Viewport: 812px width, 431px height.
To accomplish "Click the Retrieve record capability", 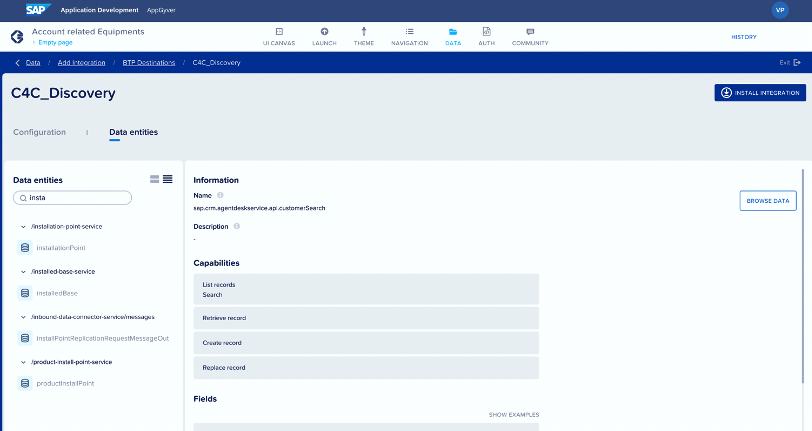I will point(366,318).
